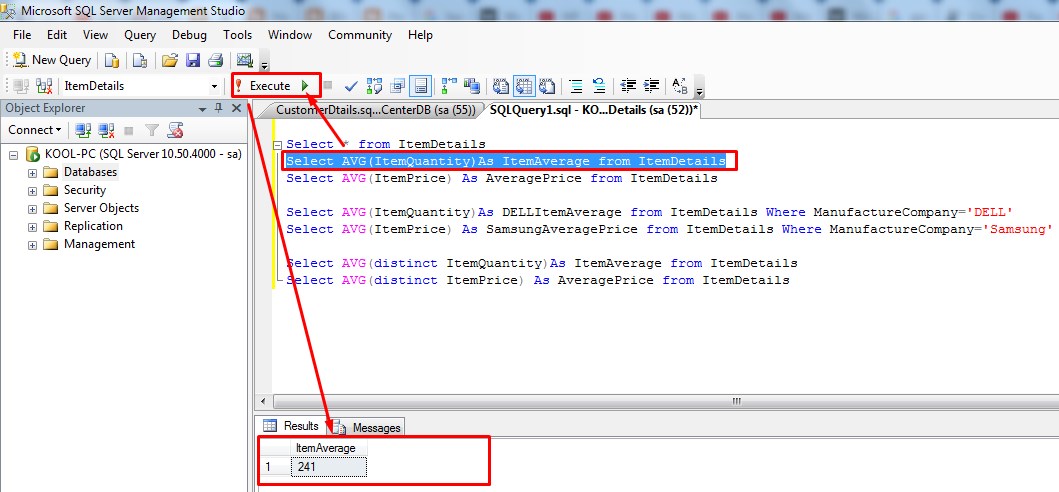Switch output to Results to Text
This screenshot has width=1059, height=492.
coord(500,86)
